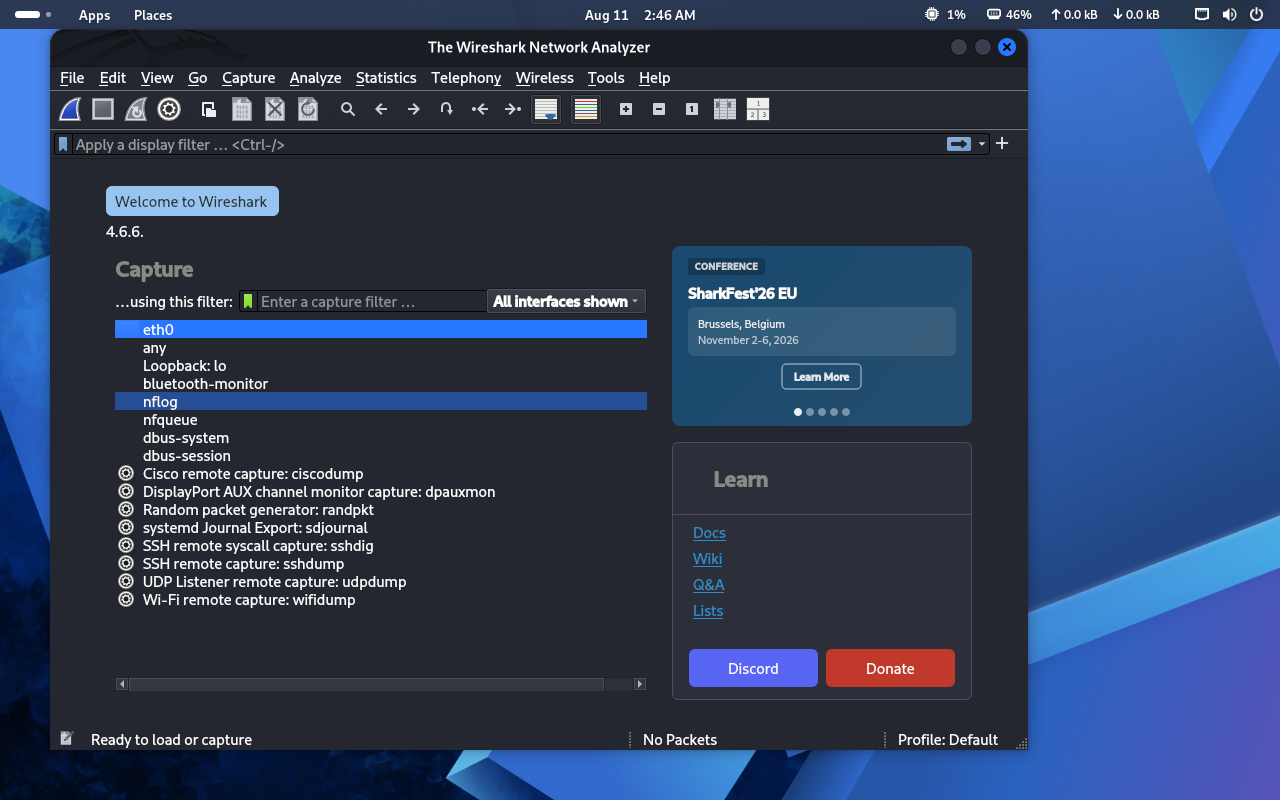Open options gear for systemd Journal Export

pyautogui.click(x=126, y=527)
